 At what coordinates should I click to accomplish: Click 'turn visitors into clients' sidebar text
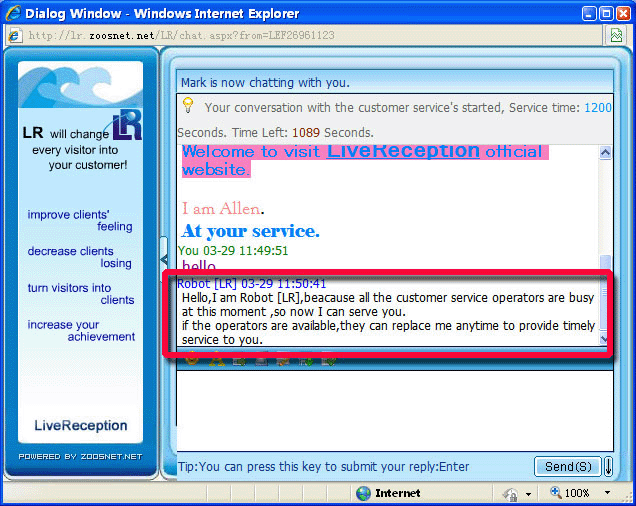(81, 294)
